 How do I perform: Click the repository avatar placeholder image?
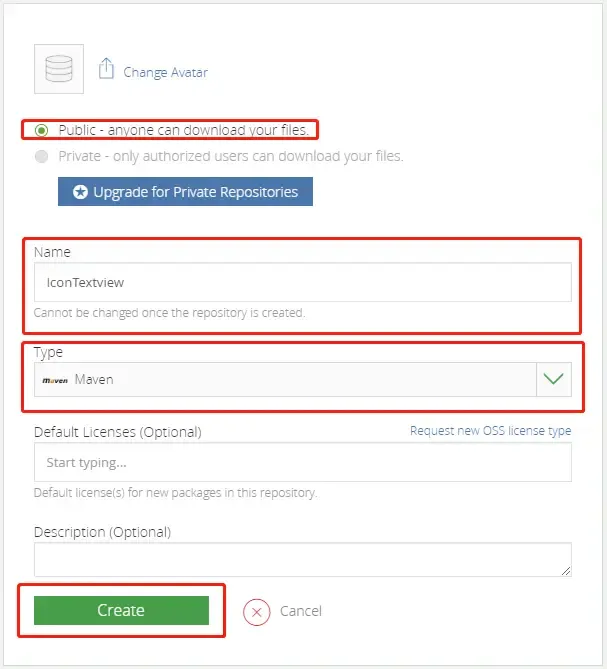[x=61, y=69]
